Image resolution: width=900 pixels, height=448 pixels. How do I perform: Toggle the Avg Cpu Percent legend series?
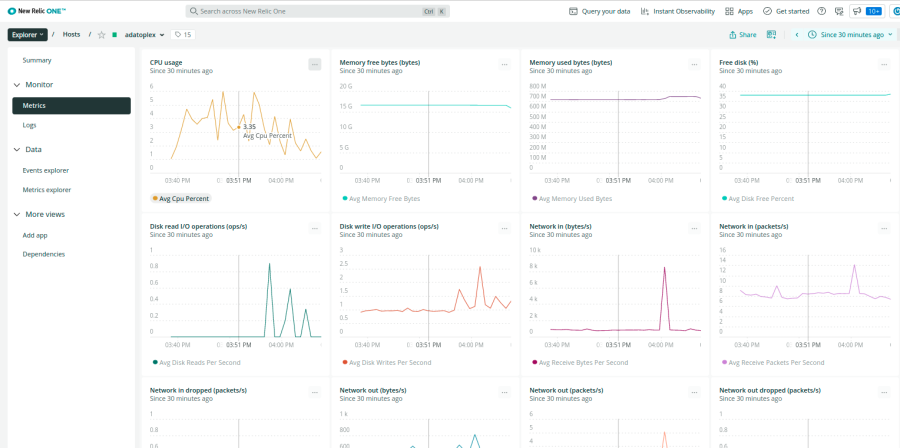pos(180,198)
